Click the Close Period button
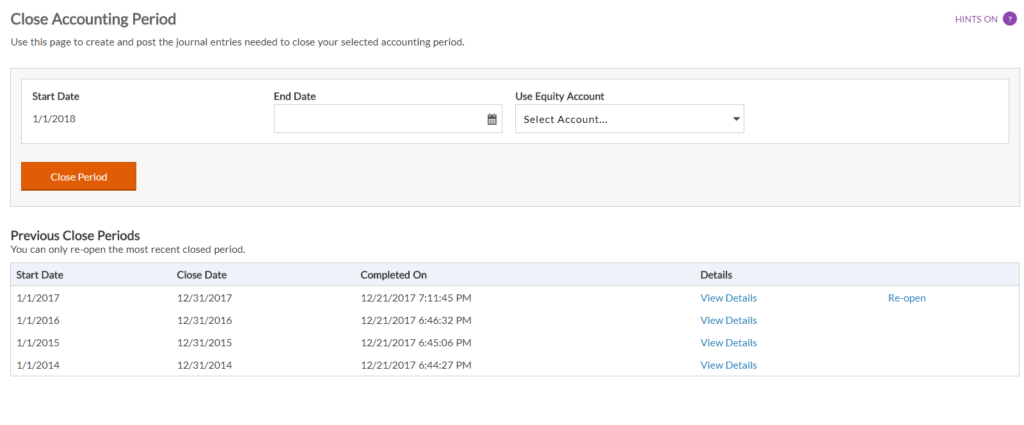The height and width of the screenshot is (425, 1024). coord(78,176)
